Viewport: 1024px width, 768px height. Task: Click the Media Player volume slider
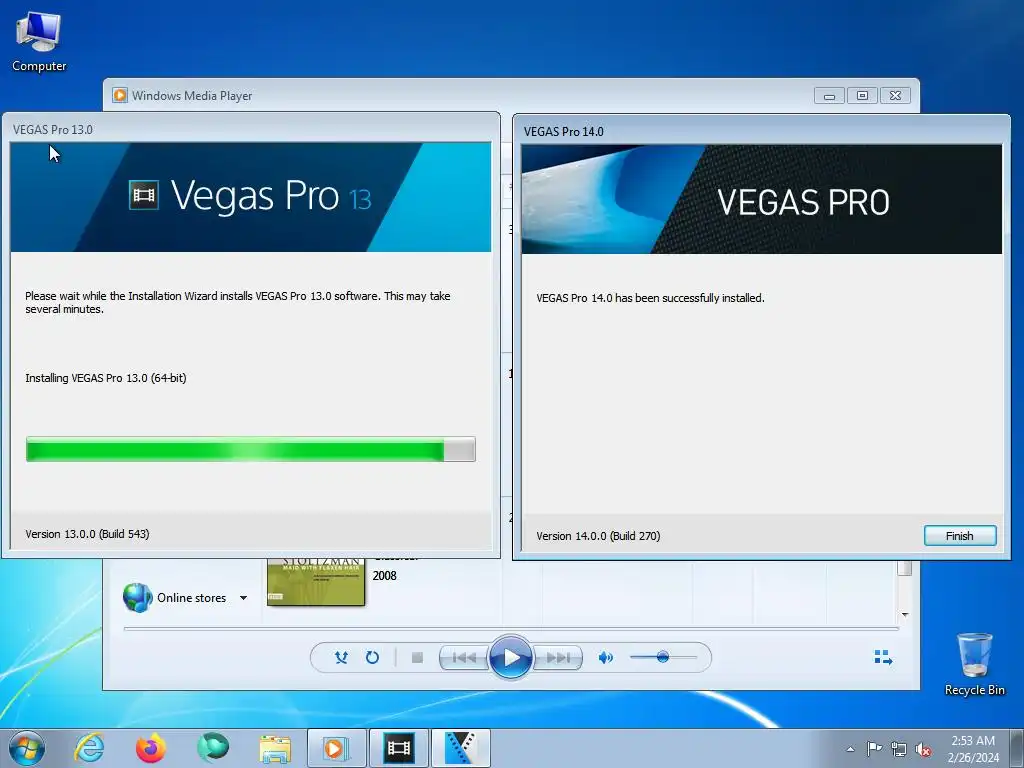click(663, 657)
